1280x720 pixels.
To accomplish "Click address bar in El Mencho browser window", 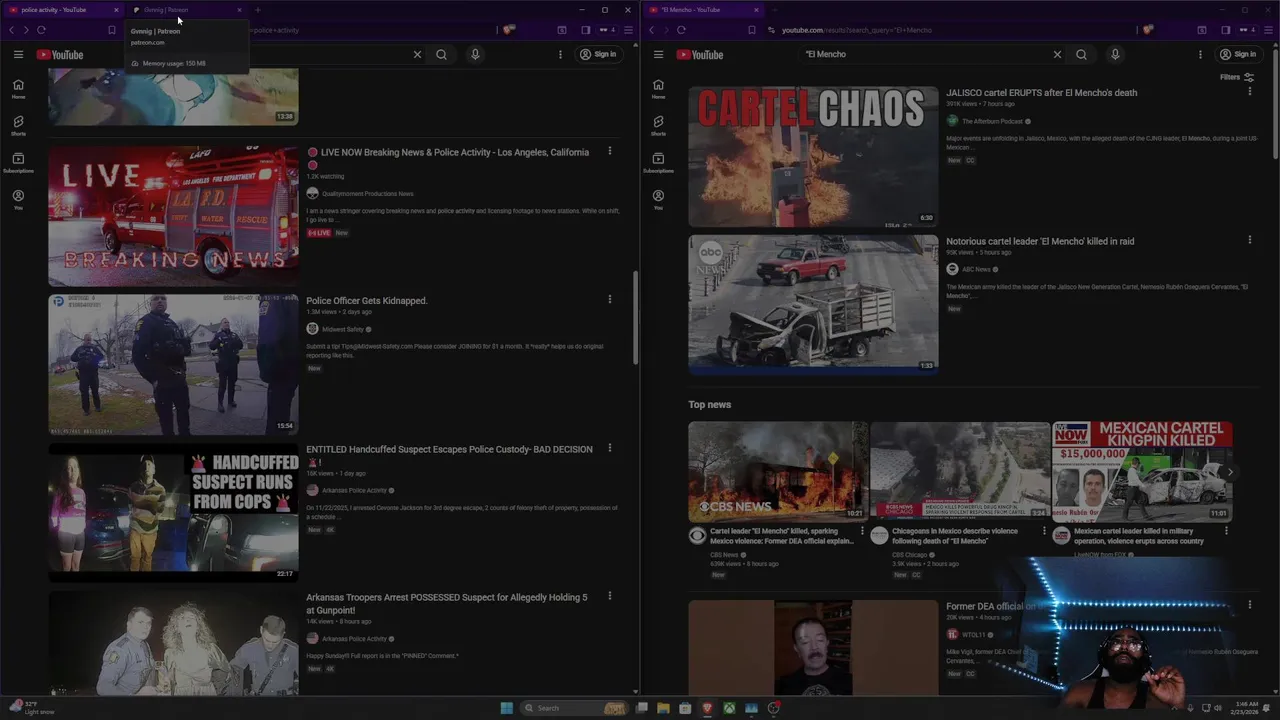I will coord(950,30).
